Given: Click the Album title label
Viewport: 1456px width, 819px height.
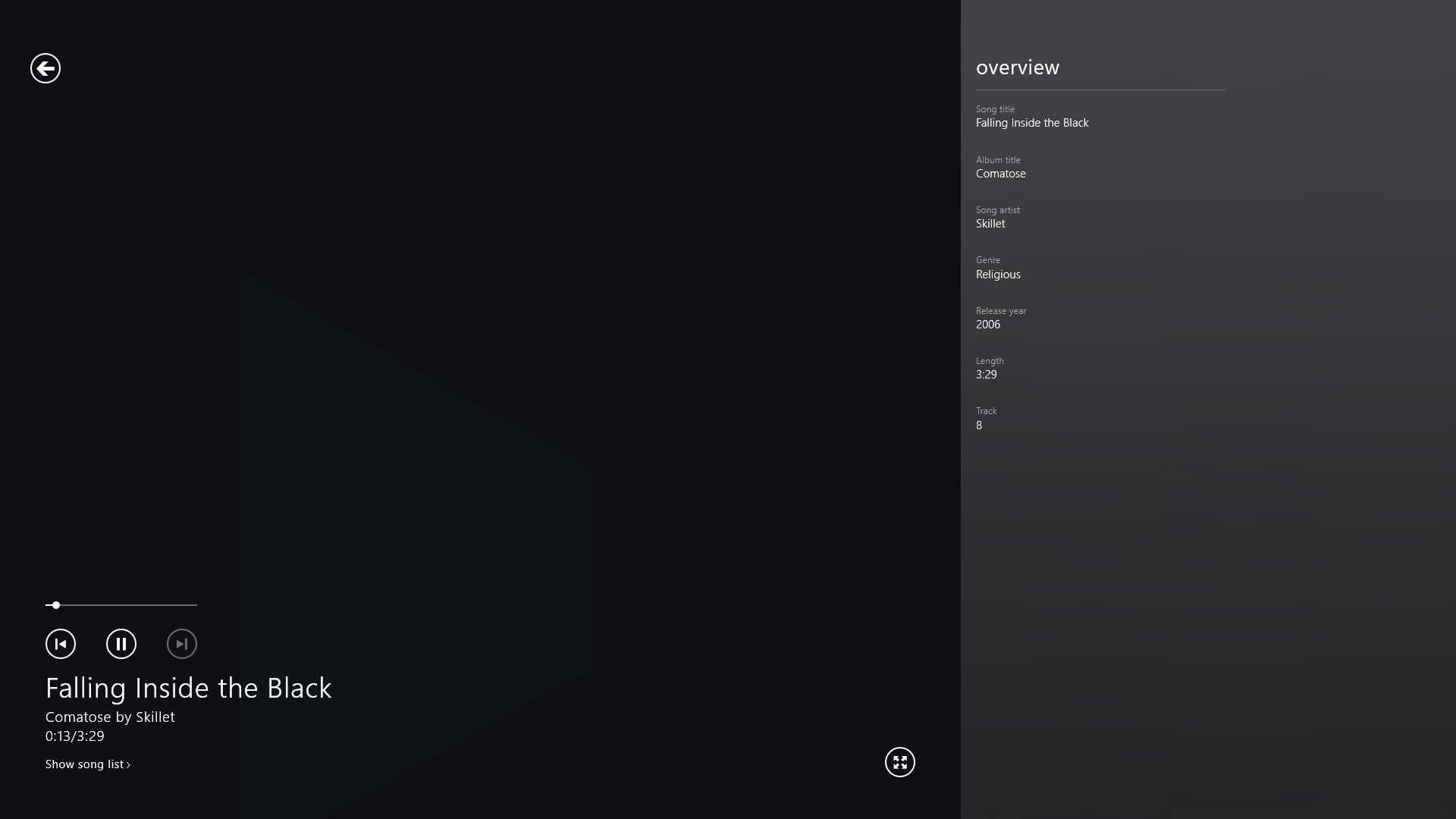Looking at the screenshot, I should coord(998,160).
